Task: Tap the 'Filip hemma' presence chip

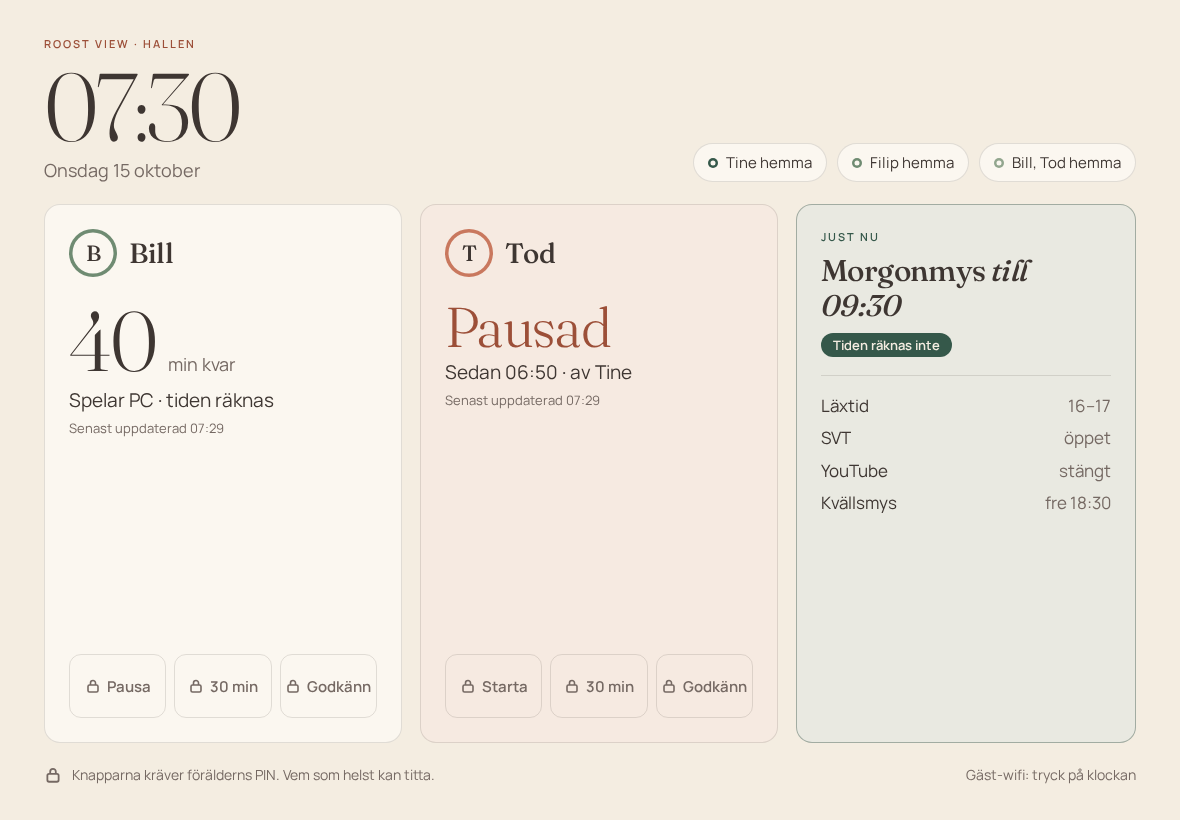Action: click(903, 162)
